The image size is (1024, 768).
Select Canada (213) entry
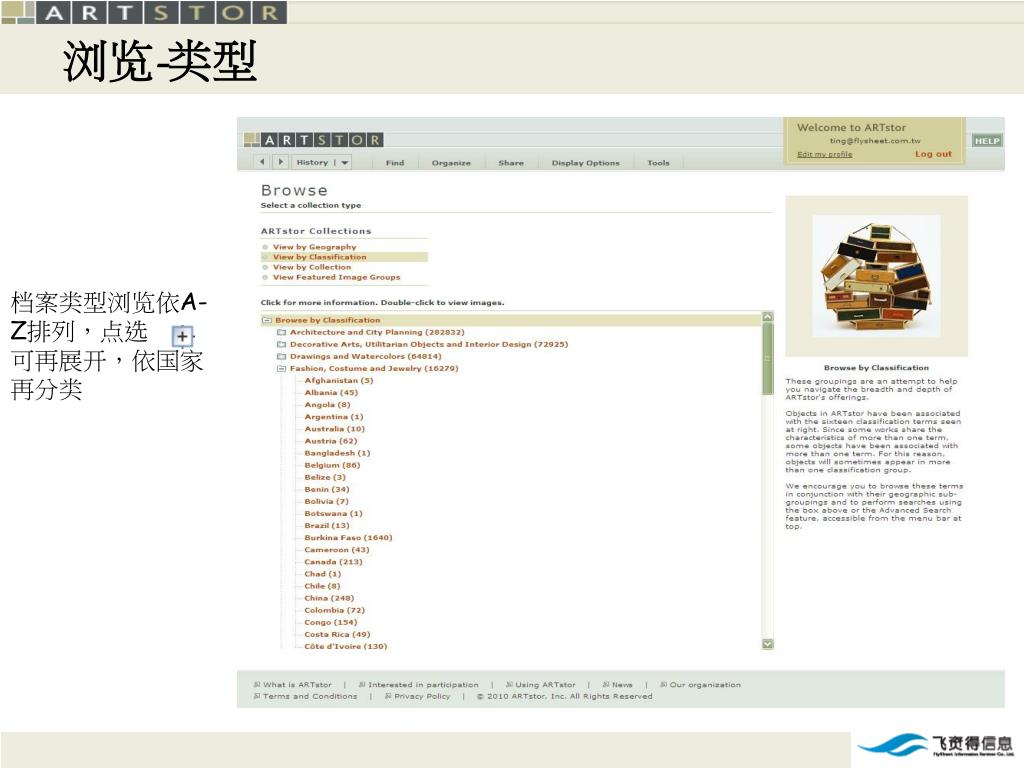[x=333, y=562]
